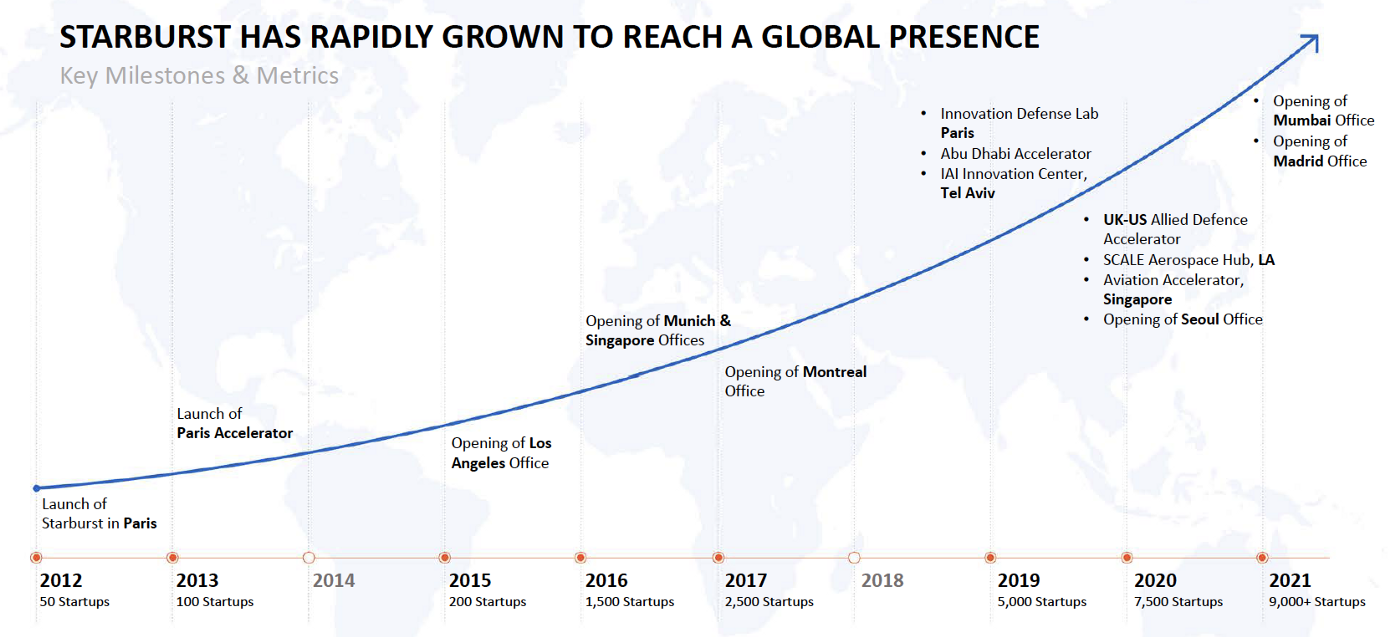Select the 'Opening of Montreal Office' text

[x=795, y=381]
